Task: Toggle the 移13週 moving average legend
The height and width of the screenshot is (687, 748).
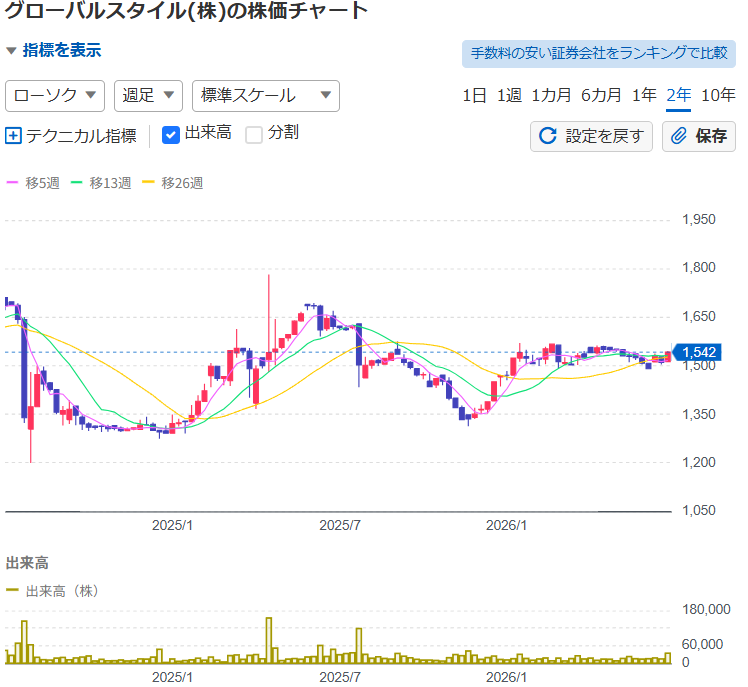Action: pyautogui.click(x=101, y=183)
